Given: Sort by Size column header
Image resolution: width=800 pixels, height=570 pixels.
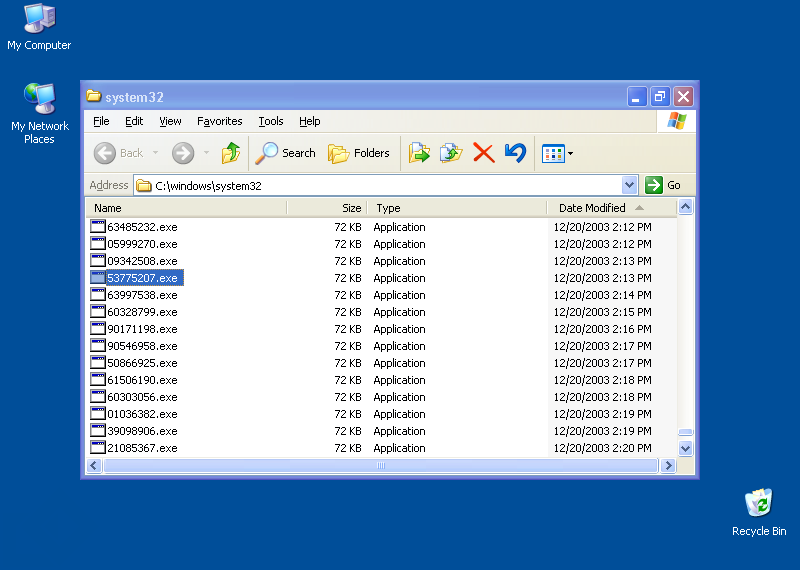Looking at the screenshot, I should click(327, 208).
